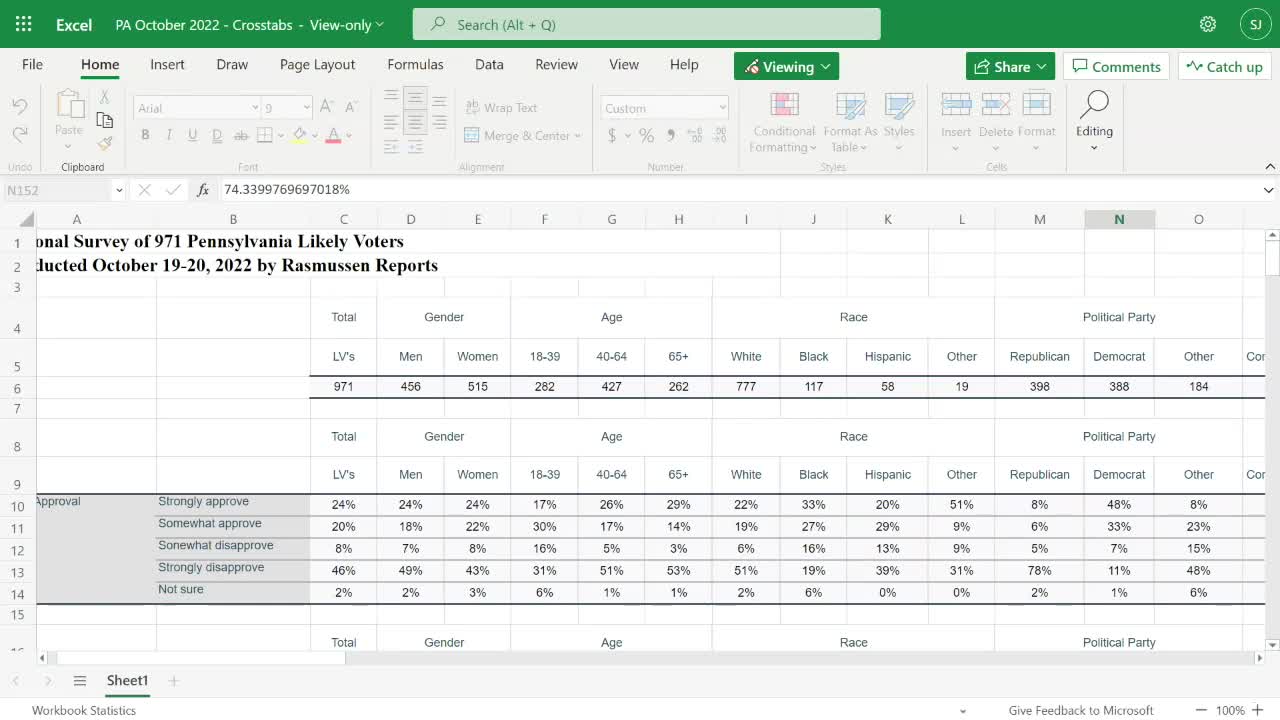1280x720 pixels.
Task: Toggle Bold formatting
Action: (x=145, y=135)
